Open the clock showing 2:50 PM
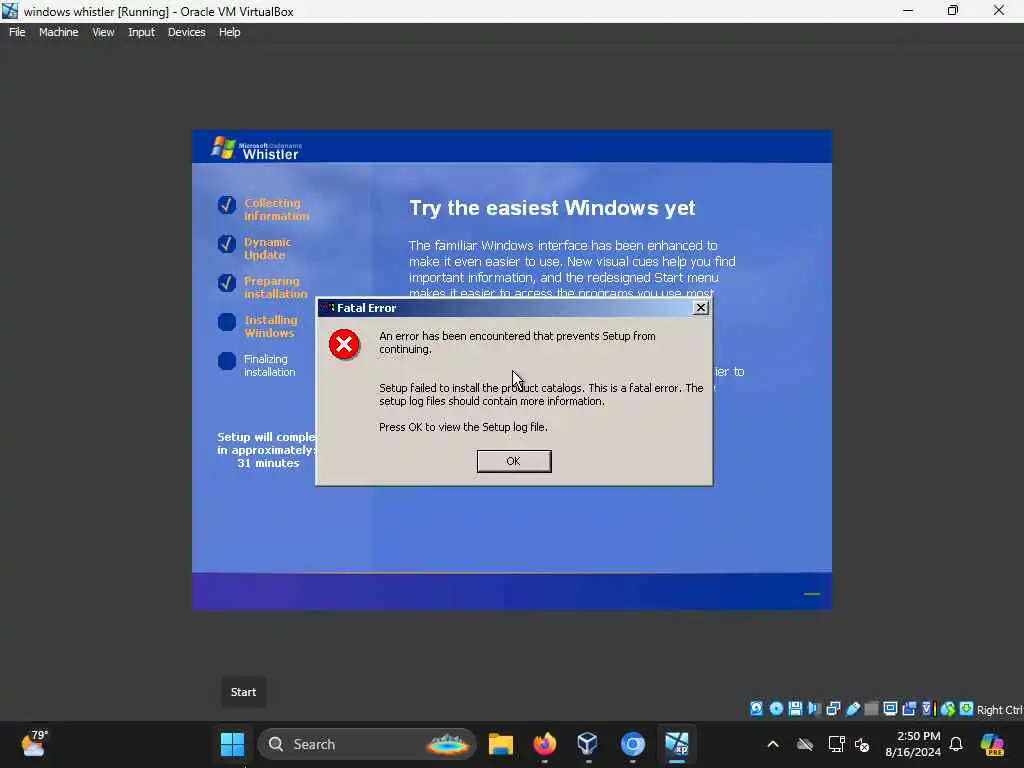 913,744
